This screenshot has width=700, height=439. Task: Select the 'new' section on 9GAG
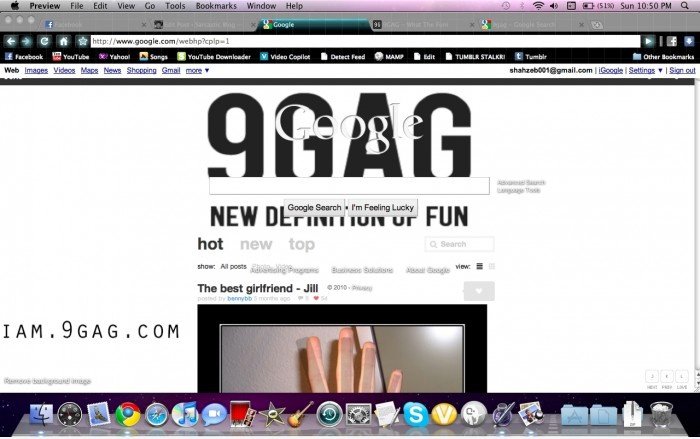pos(256,244)
